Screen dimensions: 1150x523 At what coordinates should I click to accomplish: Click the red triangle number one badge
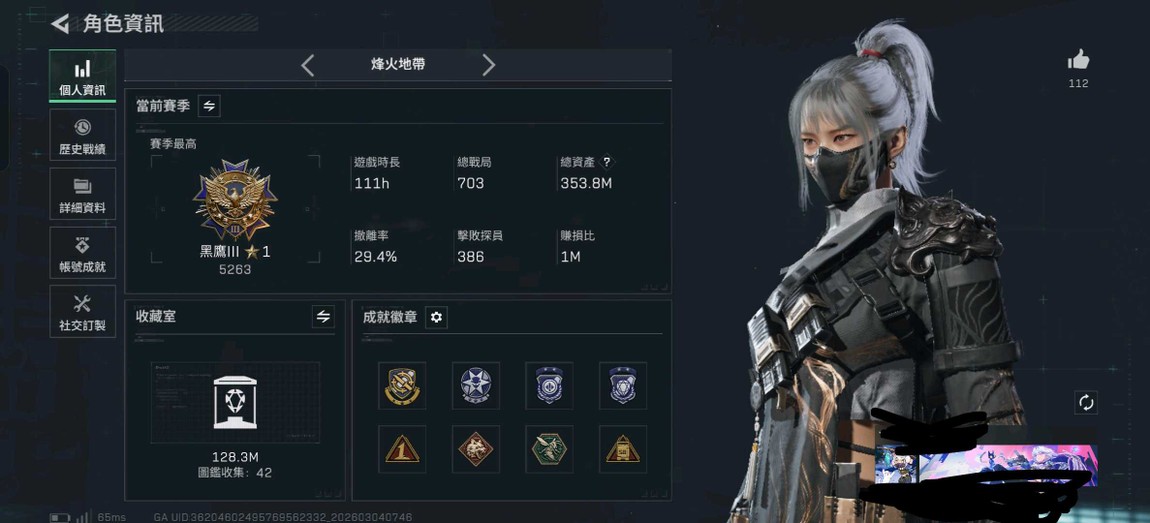(x=402, y=449)
